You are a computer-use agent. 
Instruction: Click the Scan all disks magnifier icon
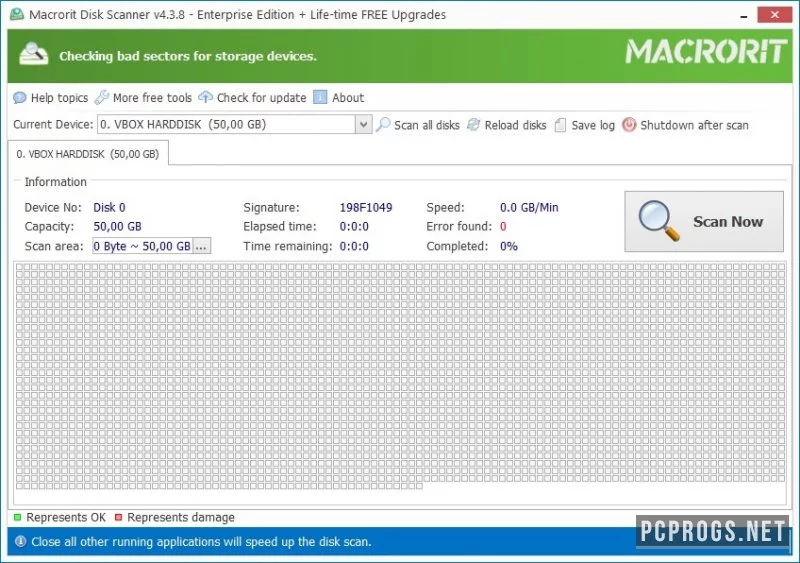coord(383,125)
